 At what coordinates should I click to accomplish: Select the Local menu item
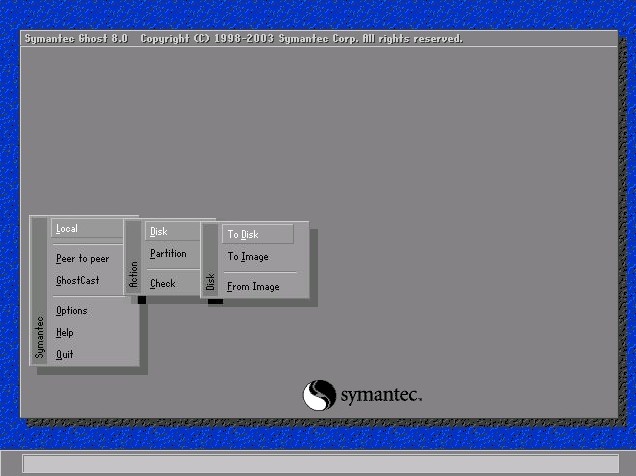pyautogui.click(x=87, y=228)
